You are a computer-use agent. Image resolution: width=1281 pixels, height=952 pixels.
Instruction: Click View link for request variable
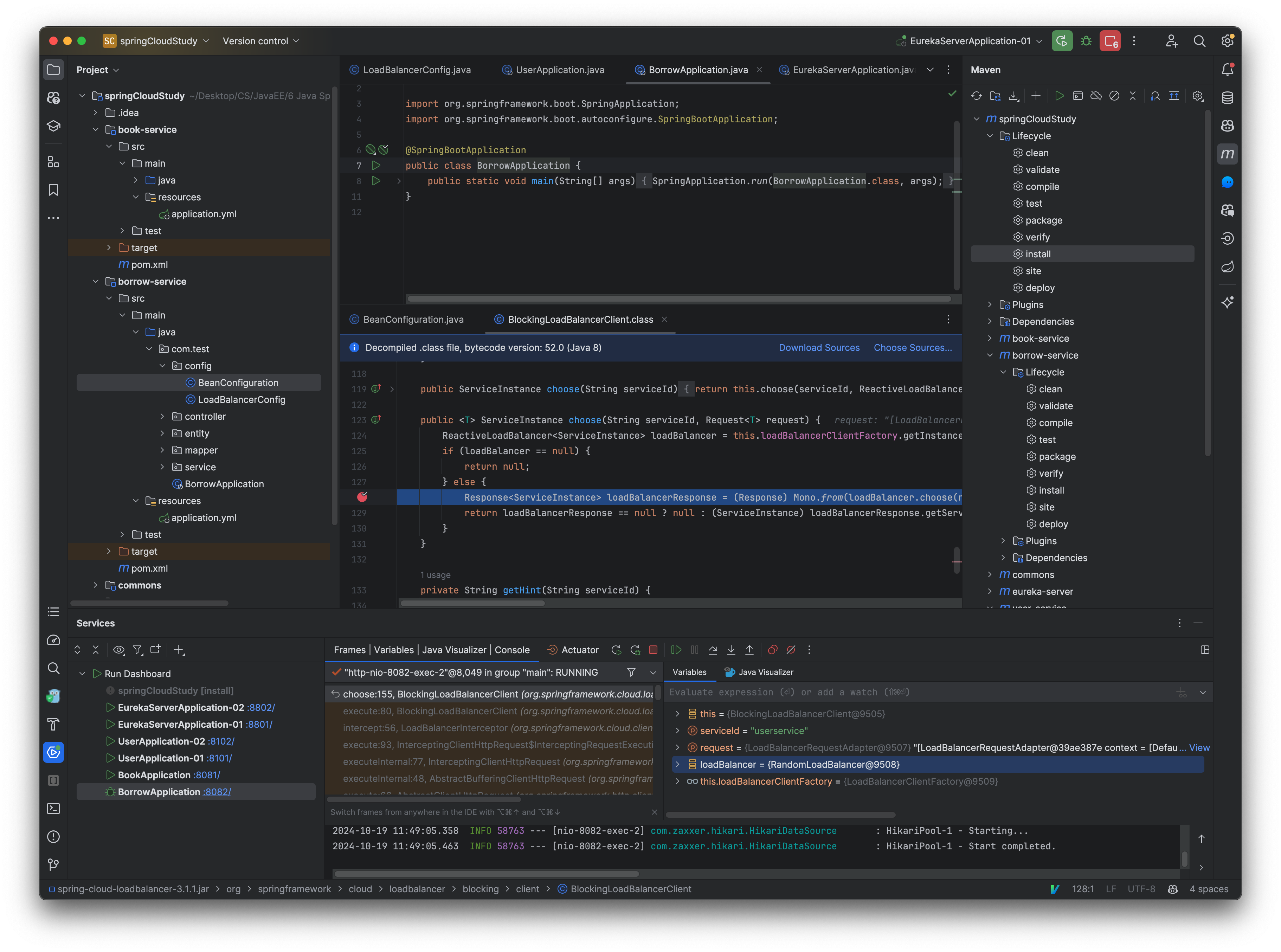(1199, 748)
